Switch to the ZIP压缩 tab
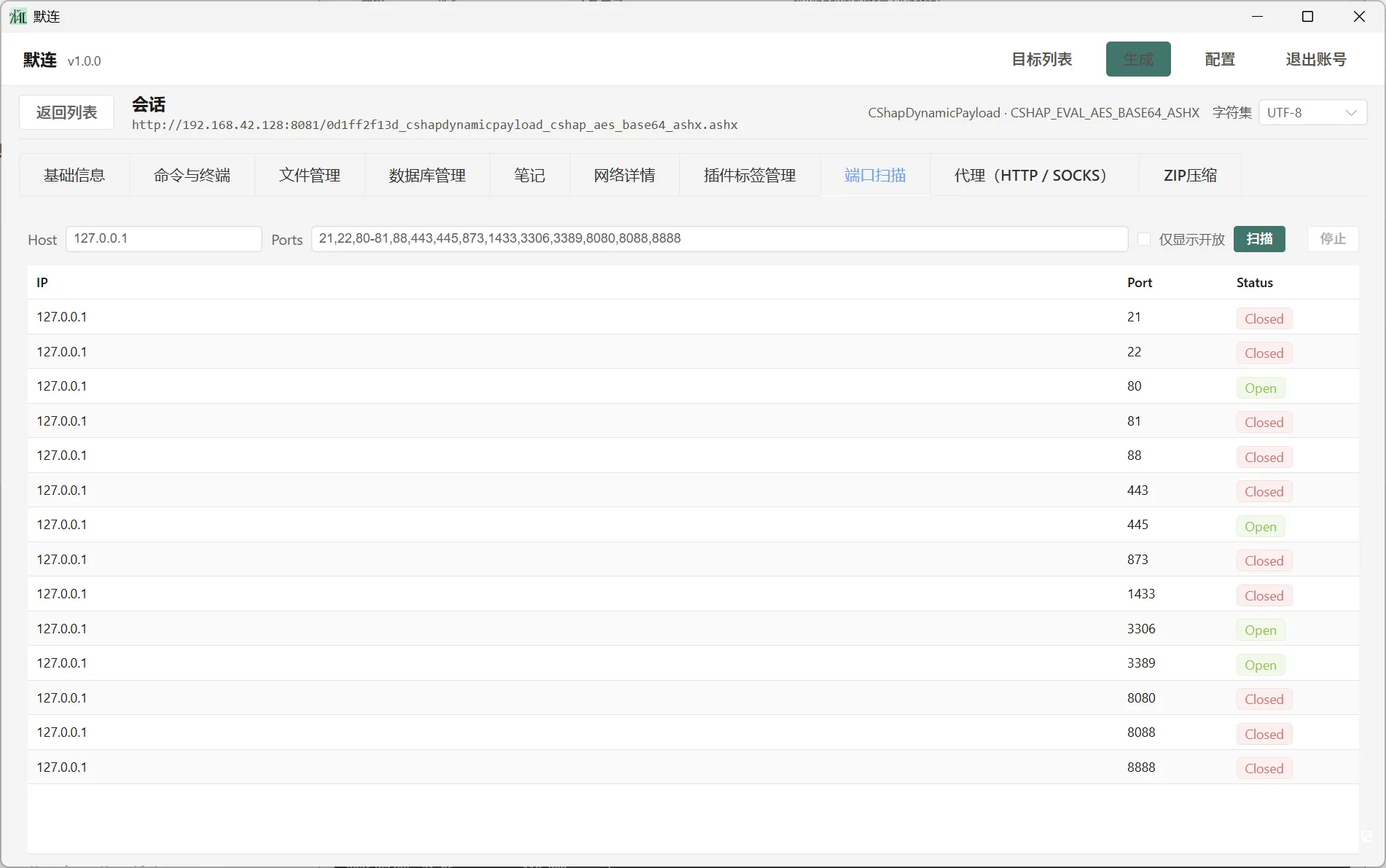 (x=1189, y=175)
